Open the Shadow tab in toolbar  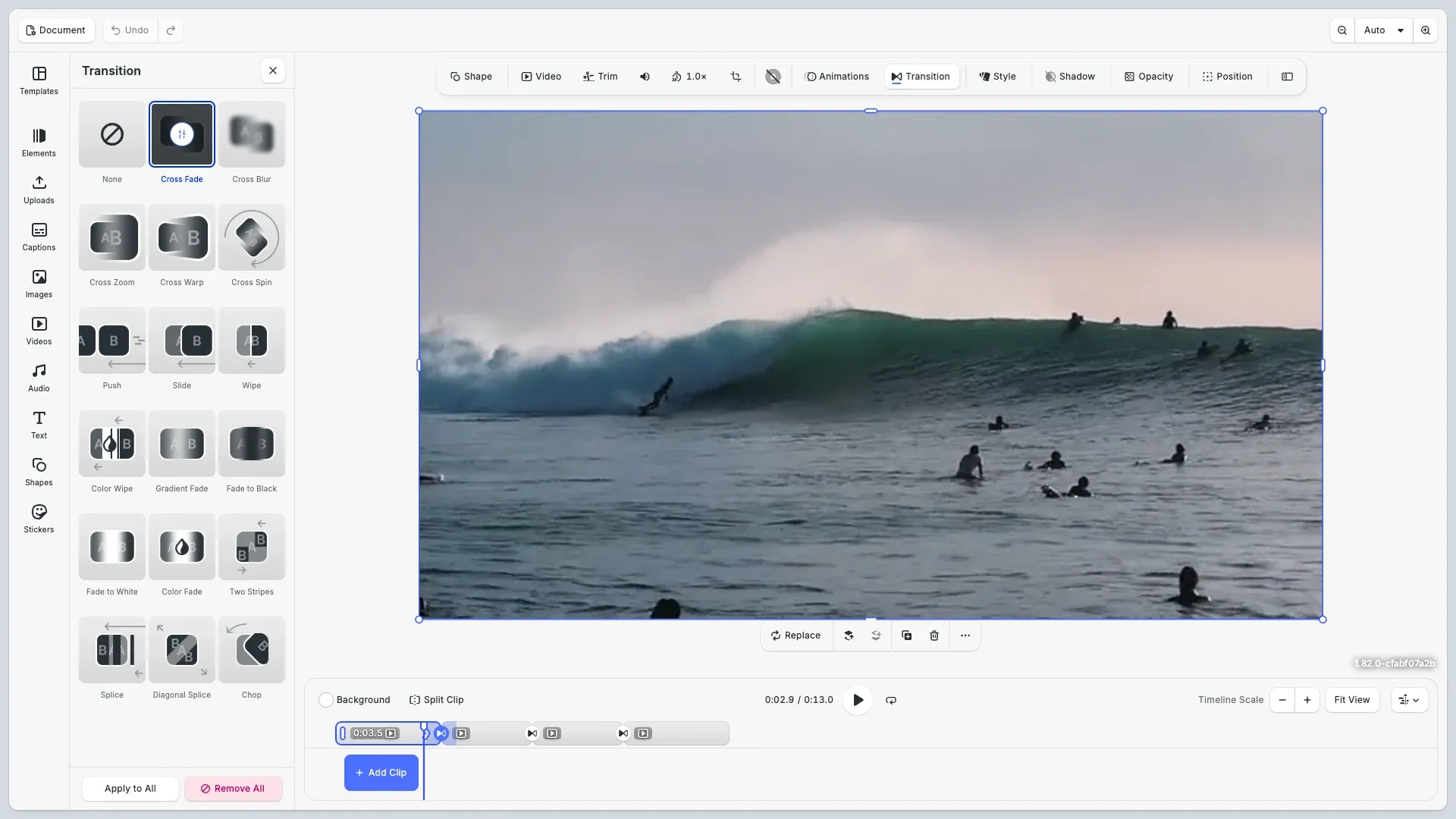coord(1069,77)
